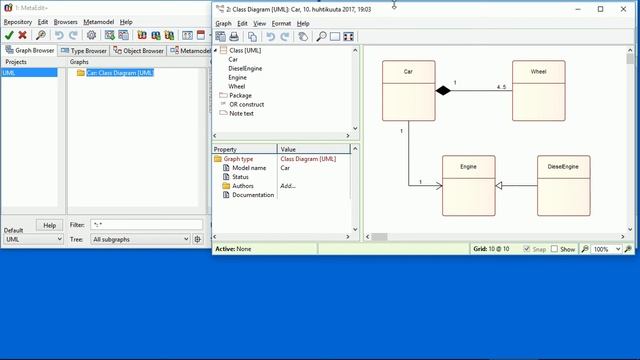Click the red Abandon X icon

click(22, 36)
